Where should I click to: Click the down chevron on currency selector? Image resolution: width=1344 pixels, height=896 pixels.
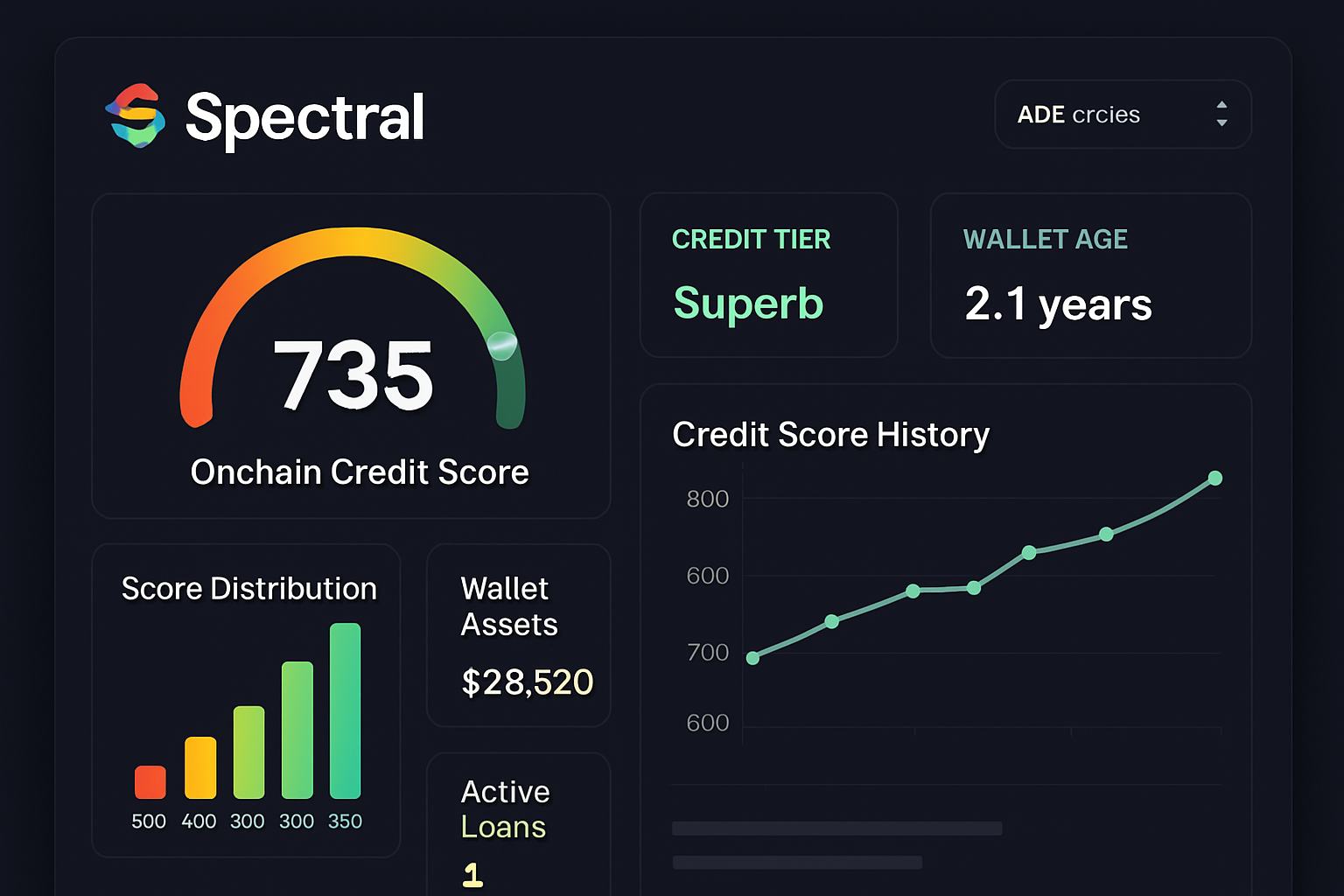click(1222, 123)
